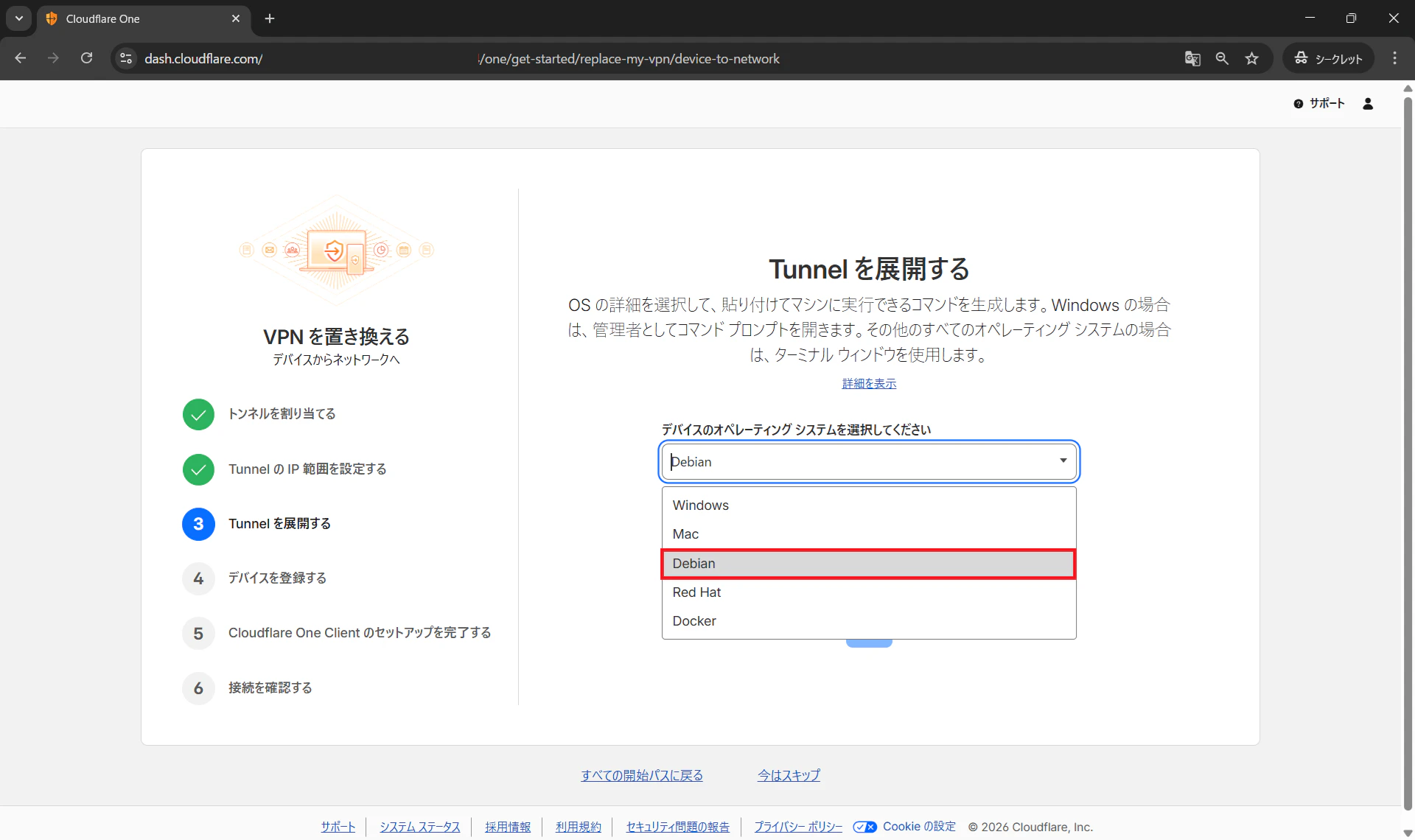Screen dimensions: 1415x840
Task: Click the サポート help button
Action: 1319,104
